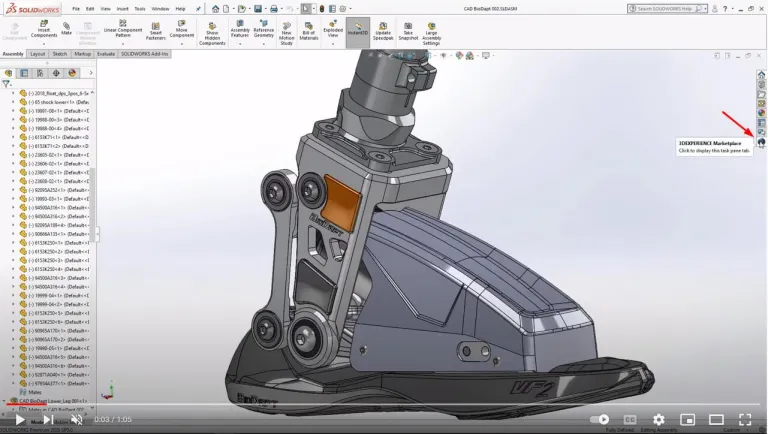Click the Exploded View tool
This screenshot has height=434, width=768.
point(334,28)
